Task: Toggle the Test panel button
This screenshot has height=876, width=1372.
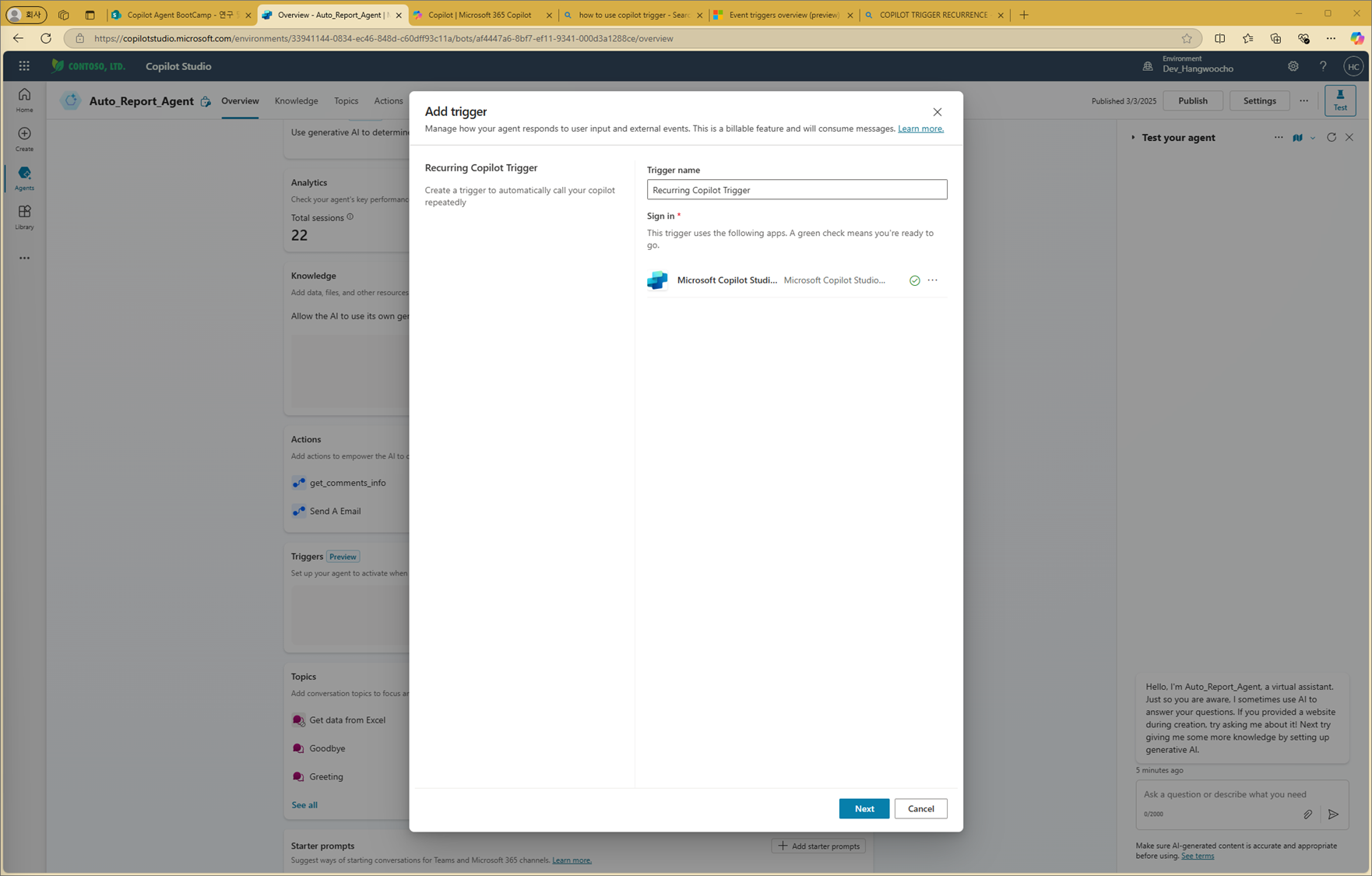Action: [x=1340, y=100]
